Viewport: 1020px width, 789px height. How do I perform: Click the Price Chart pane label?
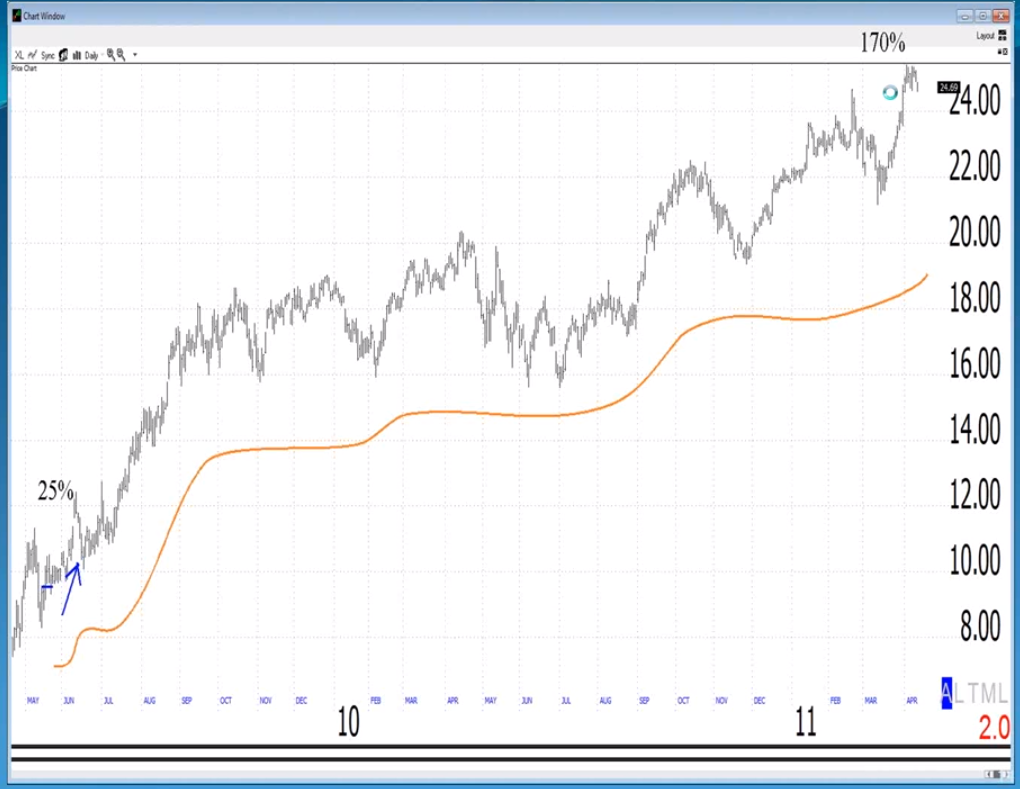(x=24, y=68)
